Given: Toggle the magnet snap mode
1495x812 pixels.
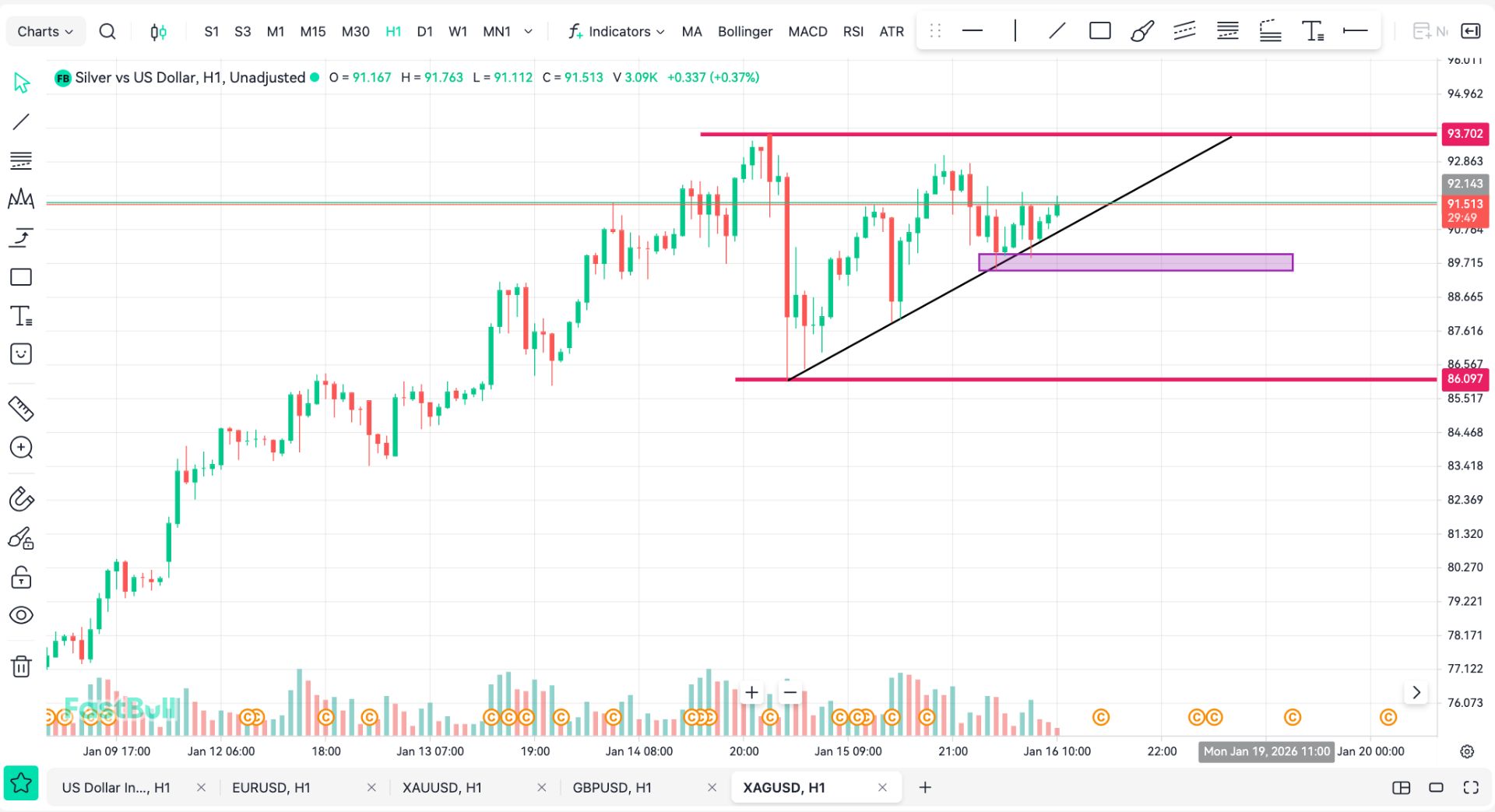Looking at the screenshot, I should pos(21,499).
